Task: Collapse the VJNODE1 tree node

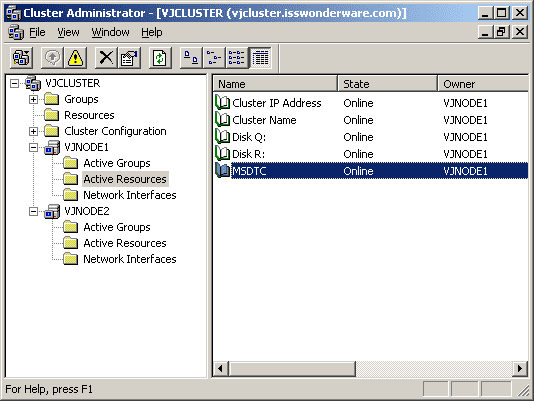Action: [x=33, y=148]
